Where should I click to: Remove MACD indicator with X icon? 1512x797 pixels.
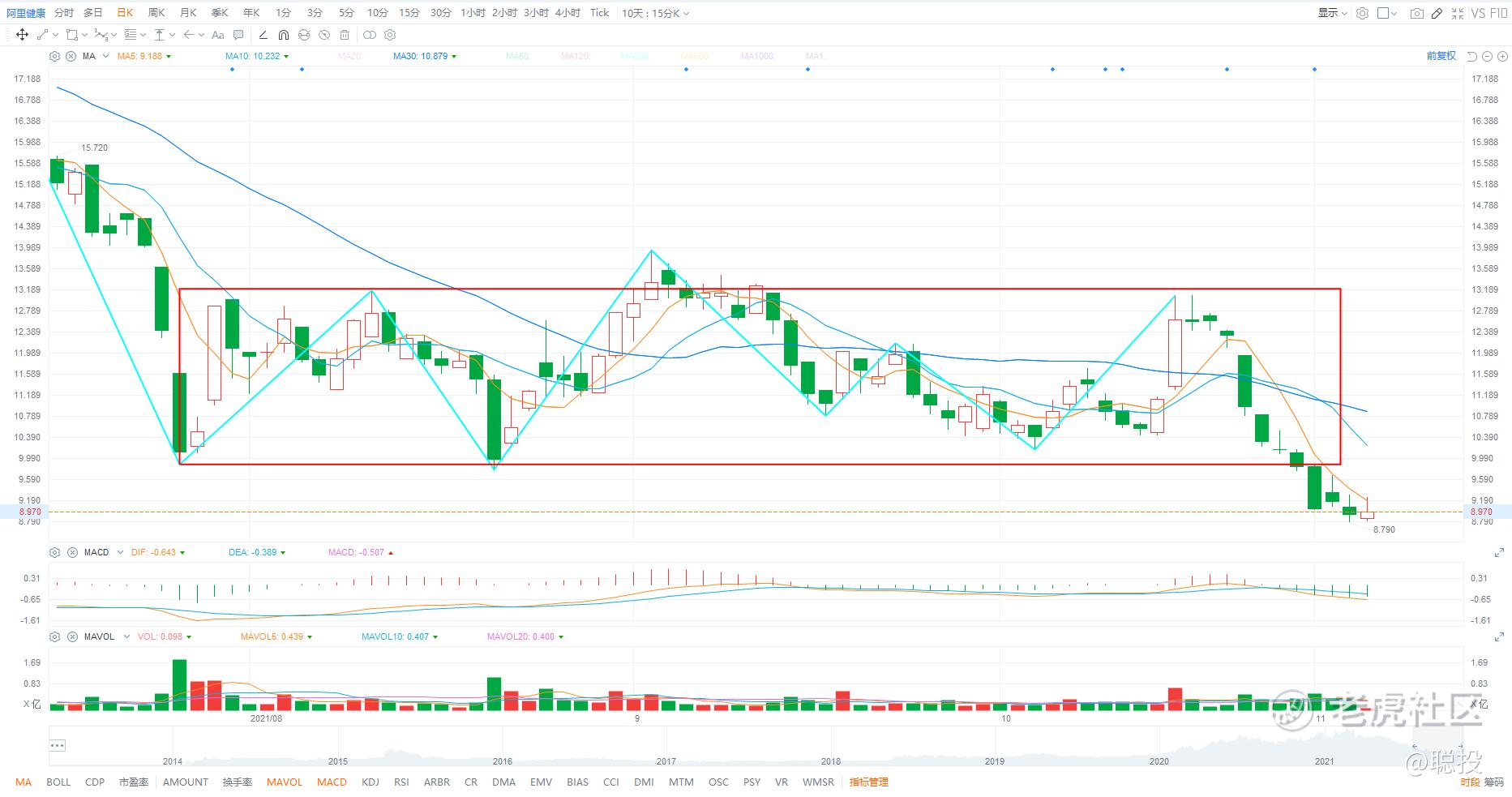71,552
